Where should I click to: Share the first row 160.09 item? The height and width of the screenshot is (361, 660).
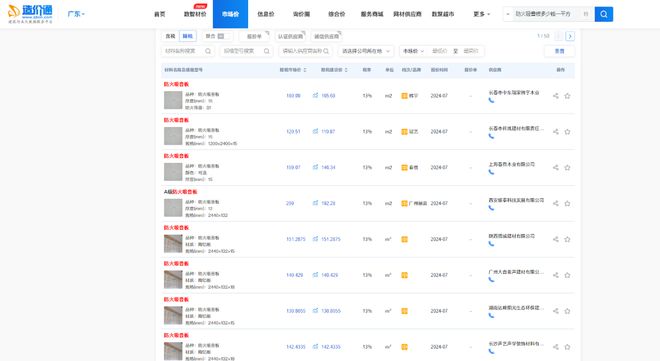click(x=556, y=96)
